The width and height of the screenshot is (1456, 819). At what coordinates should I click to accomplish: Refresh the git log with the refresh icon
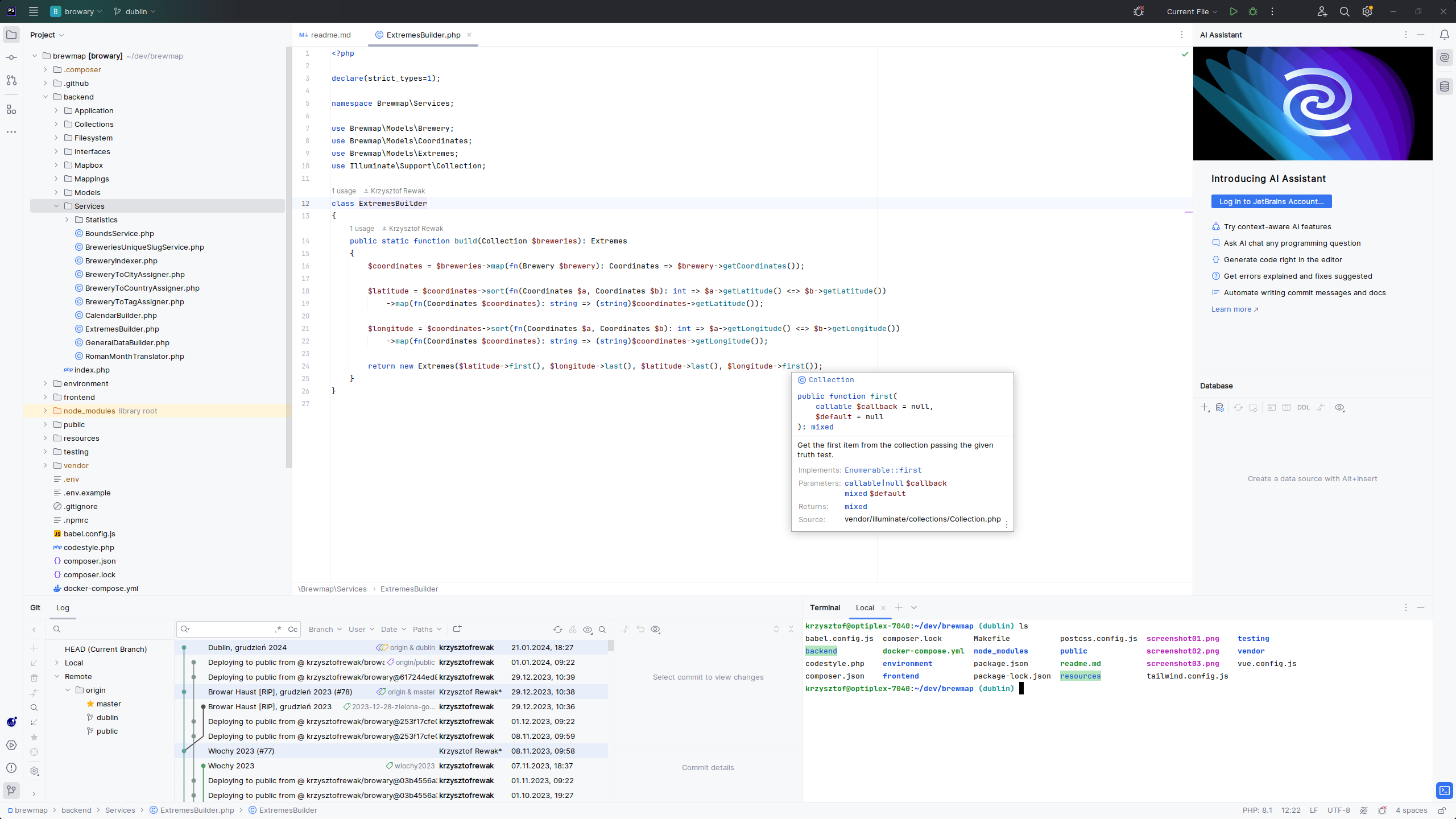557,630
